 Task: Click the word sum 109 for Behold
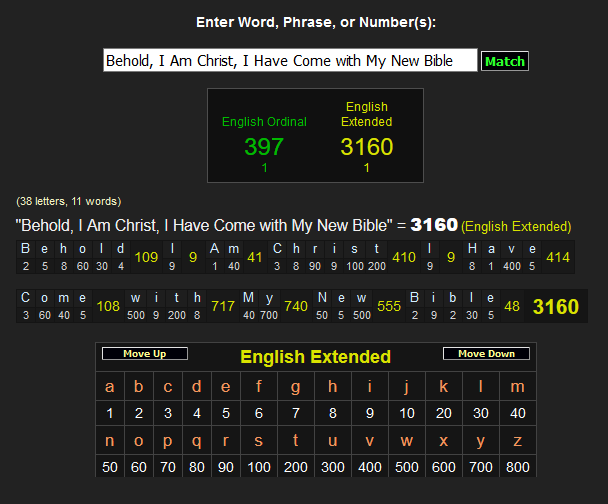146,257
